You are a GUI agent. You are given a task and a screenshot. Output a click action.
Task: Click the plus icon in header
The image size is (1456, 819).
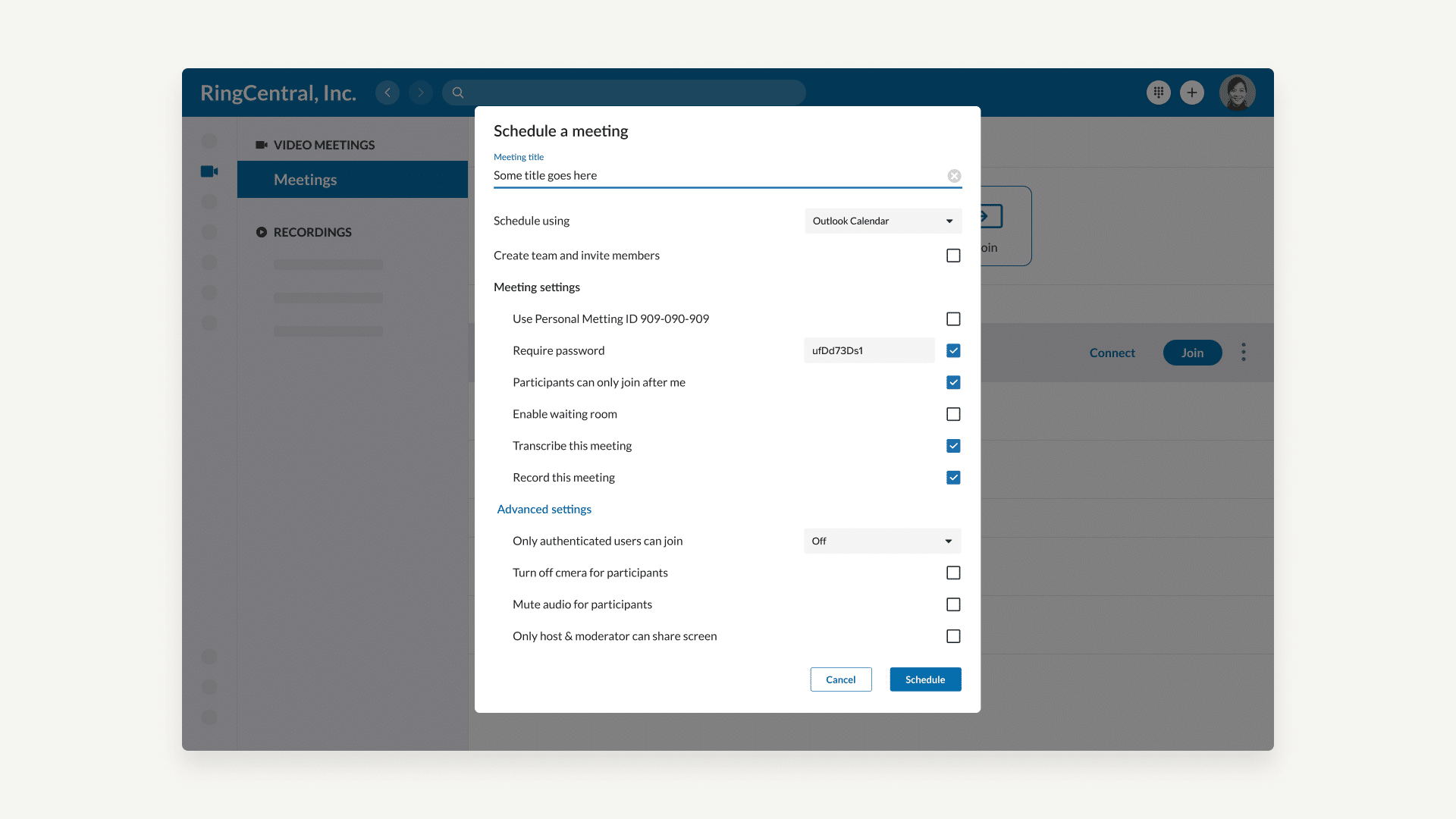[x=1192, y=93]
